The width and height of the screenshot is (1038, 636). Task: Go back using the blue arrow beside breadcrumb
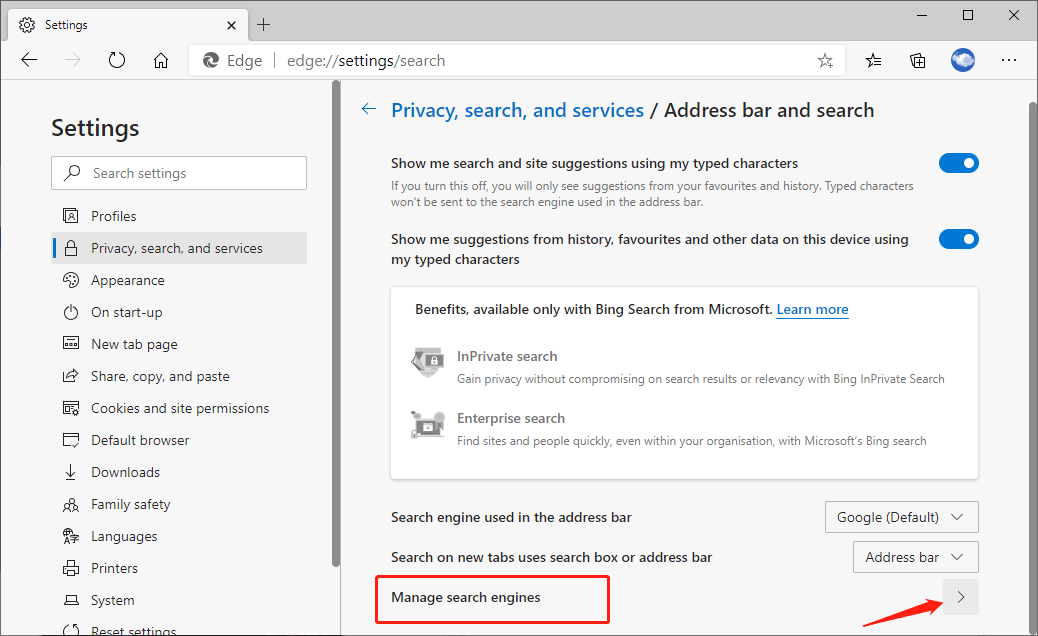369,109
